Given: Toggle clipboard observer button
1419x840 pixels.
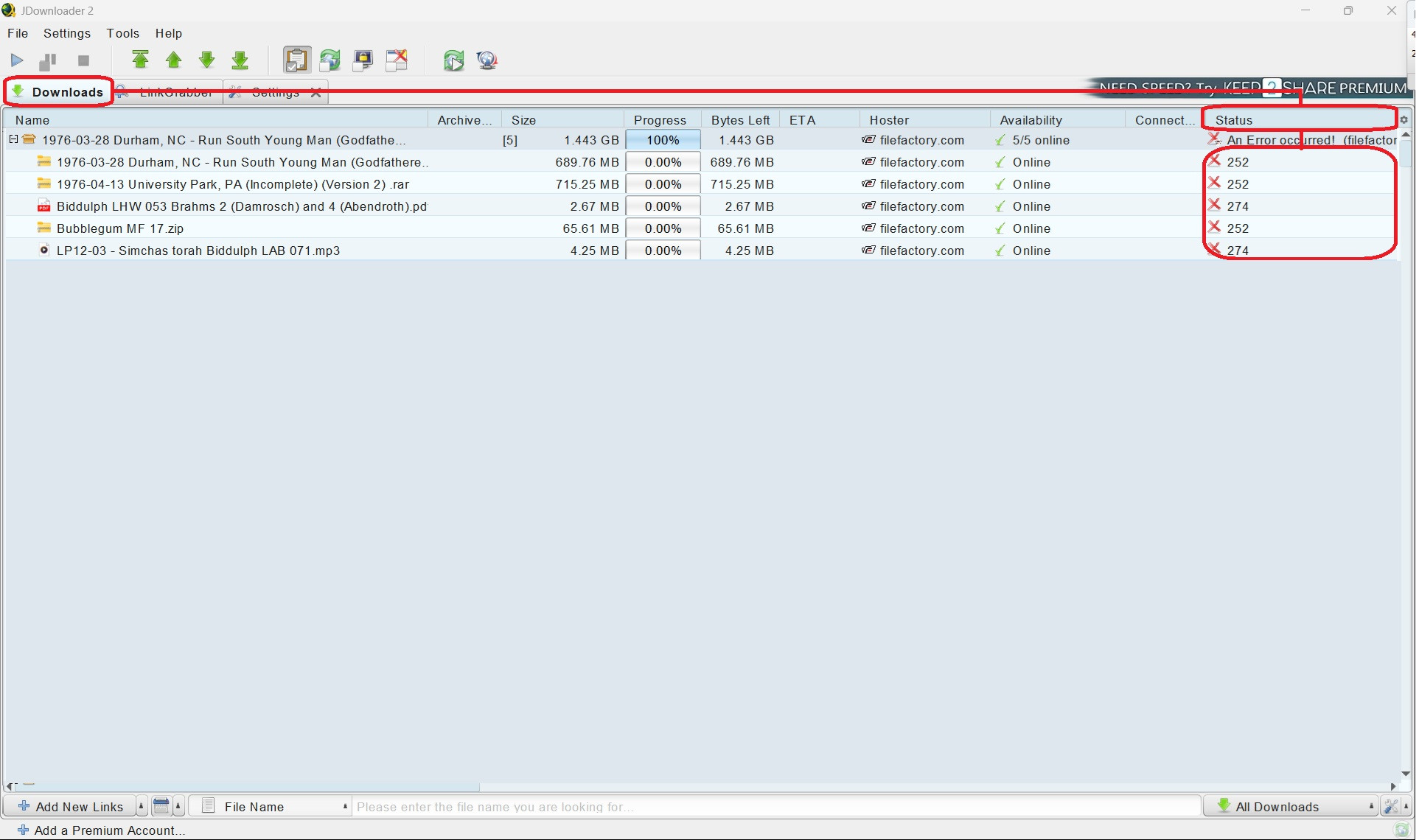Looking at the screenshot, I should coord(296,60).
